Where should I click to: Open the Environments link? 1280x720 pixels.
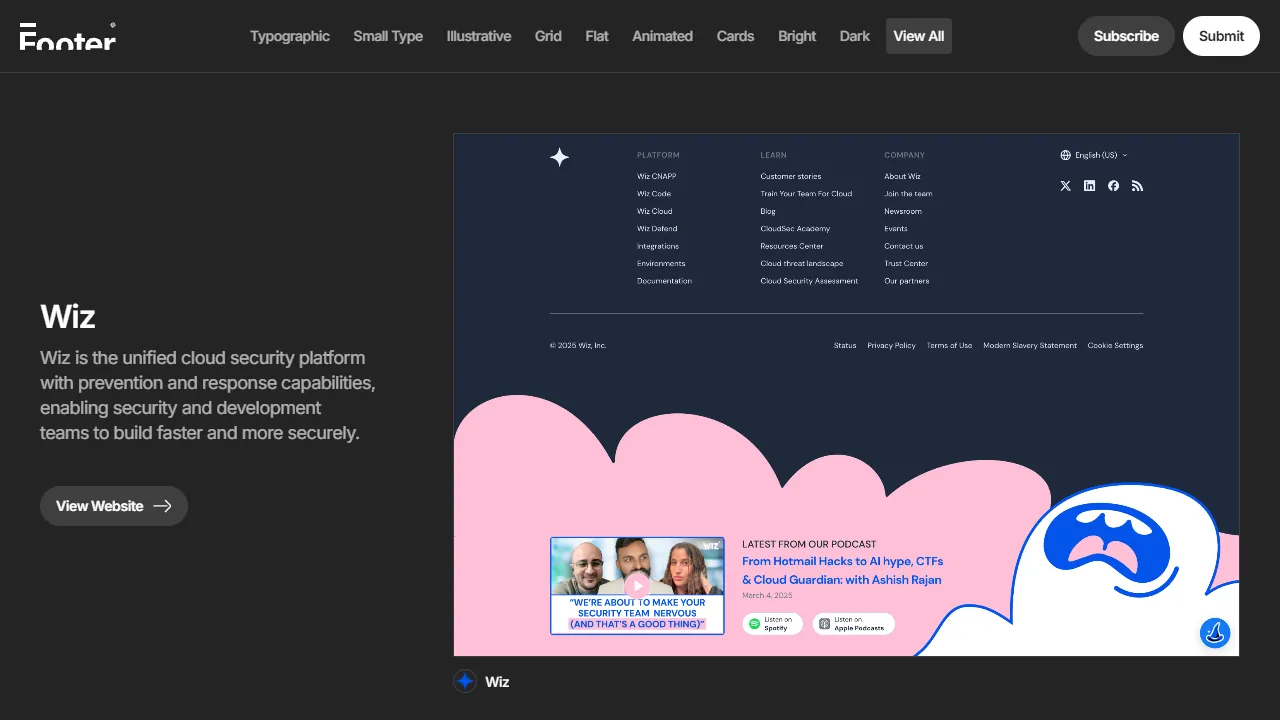tap(661, 264)
